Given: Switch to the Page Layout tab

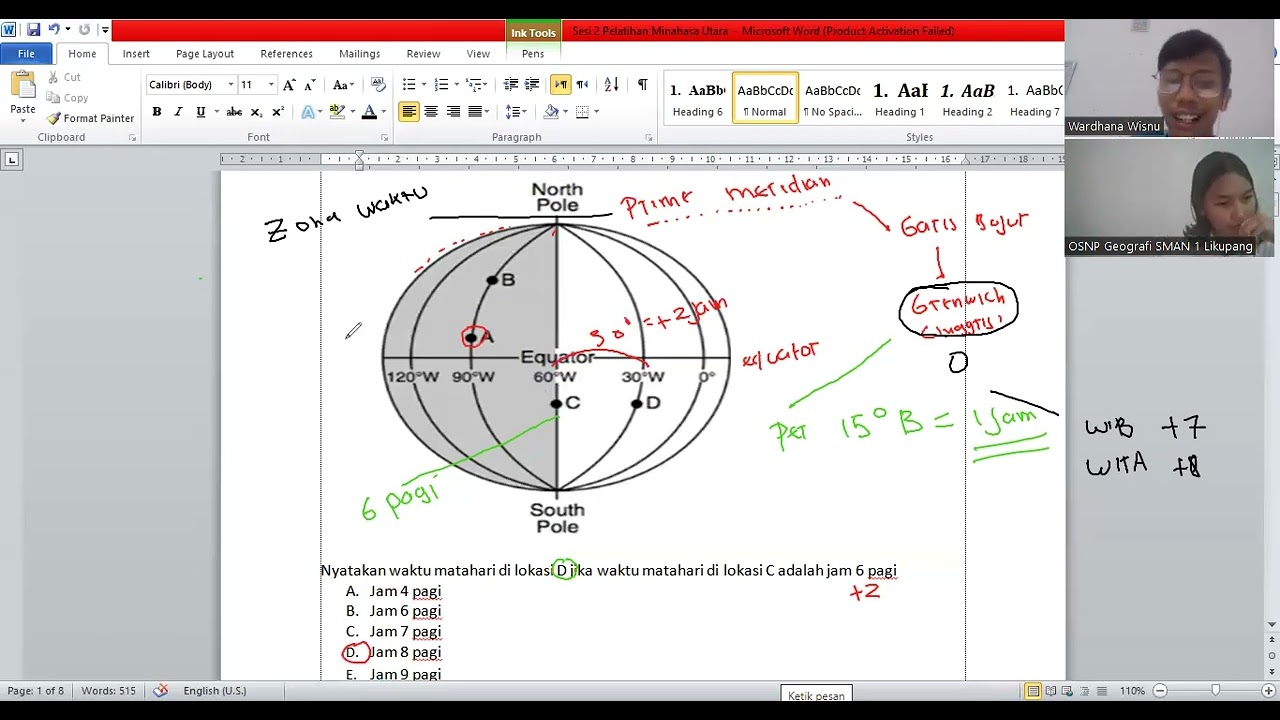Looking at the screenshot, I should pyautogui.click(x=205, y=54).
